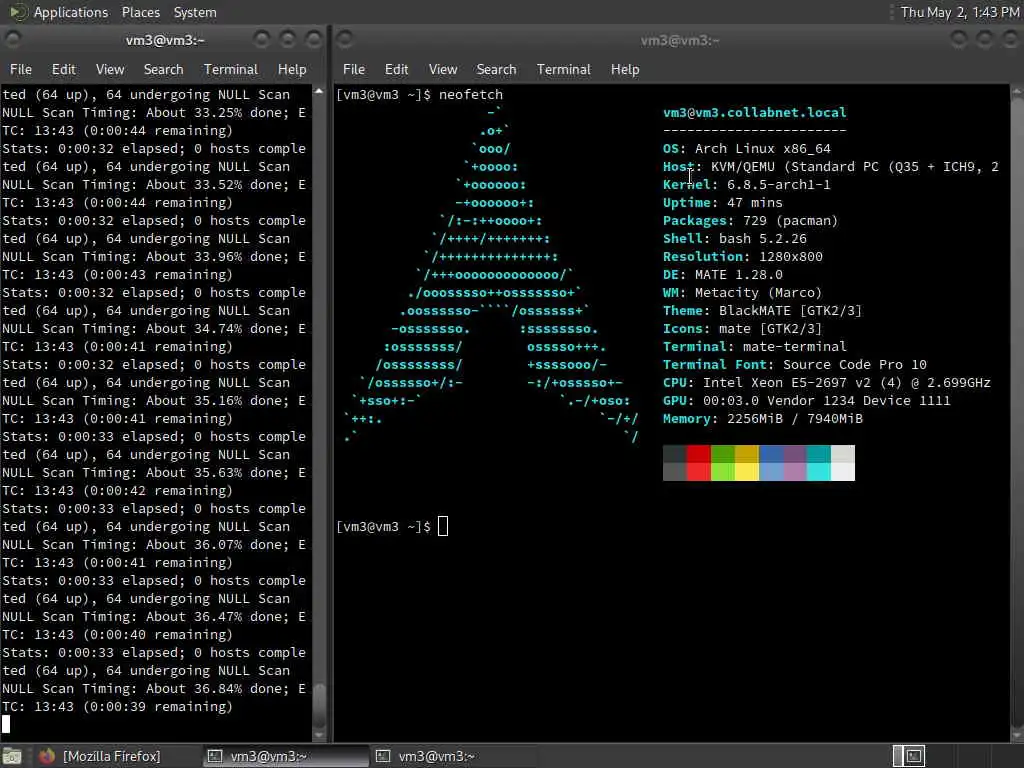Viewport: 1024px width, 768px height.
Task: Minimize the left terminal window
Action: pyautogui.click(x=262, y=40)
